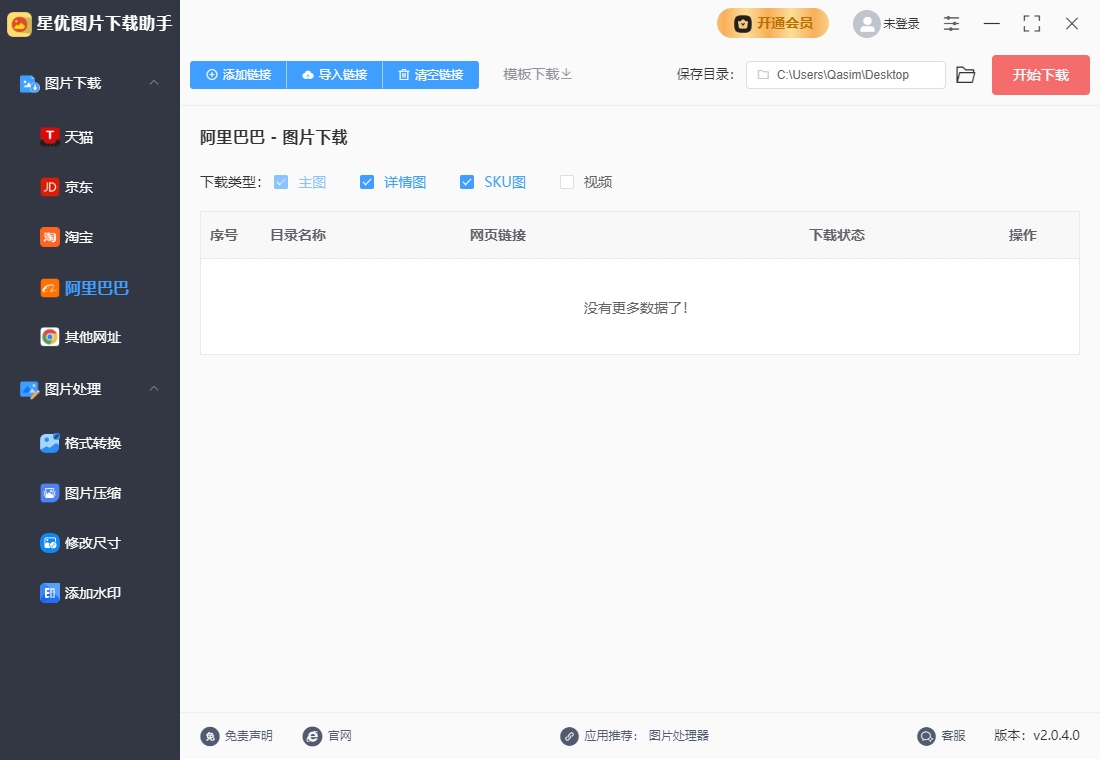
Task: Open the settings sliders icon in title bar
Action: coord(951,24)
